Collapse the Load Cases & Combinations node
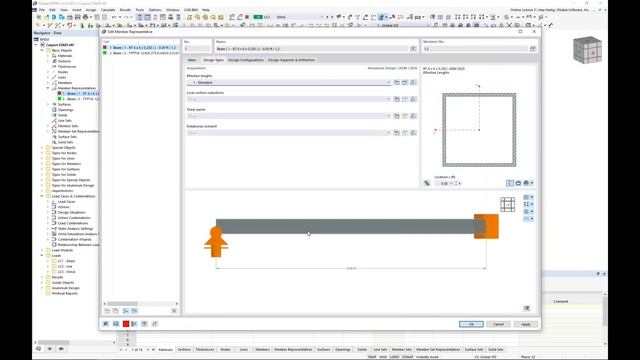 [42, 196]
